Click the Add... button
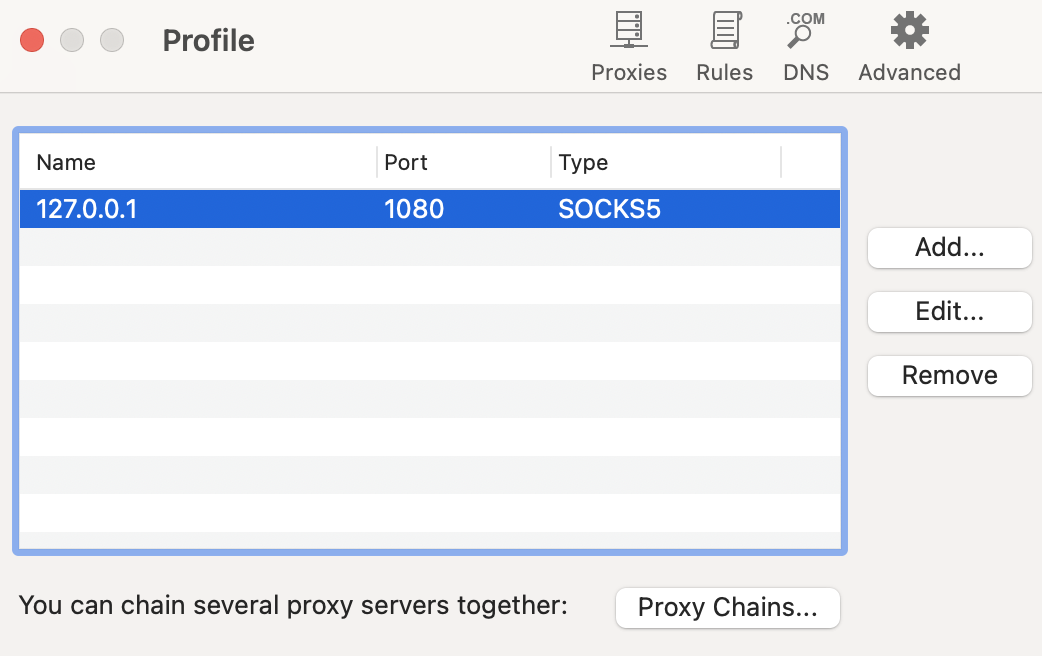Screen dimensions: 1042x656 tap(949, 248)
